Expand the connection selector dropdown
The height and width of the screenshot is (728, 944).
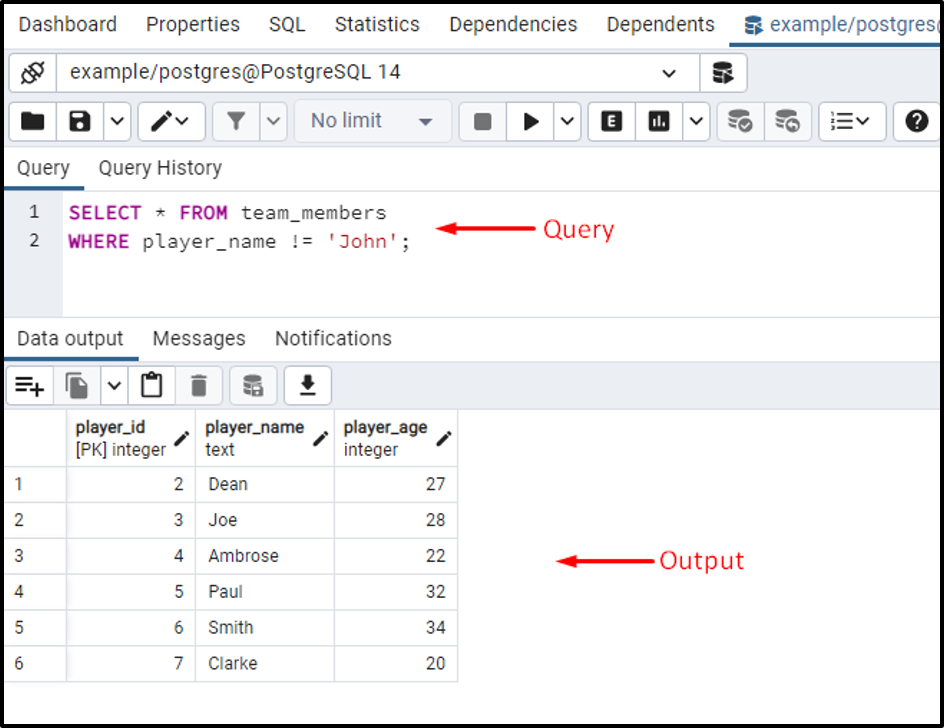click(671, 72)
